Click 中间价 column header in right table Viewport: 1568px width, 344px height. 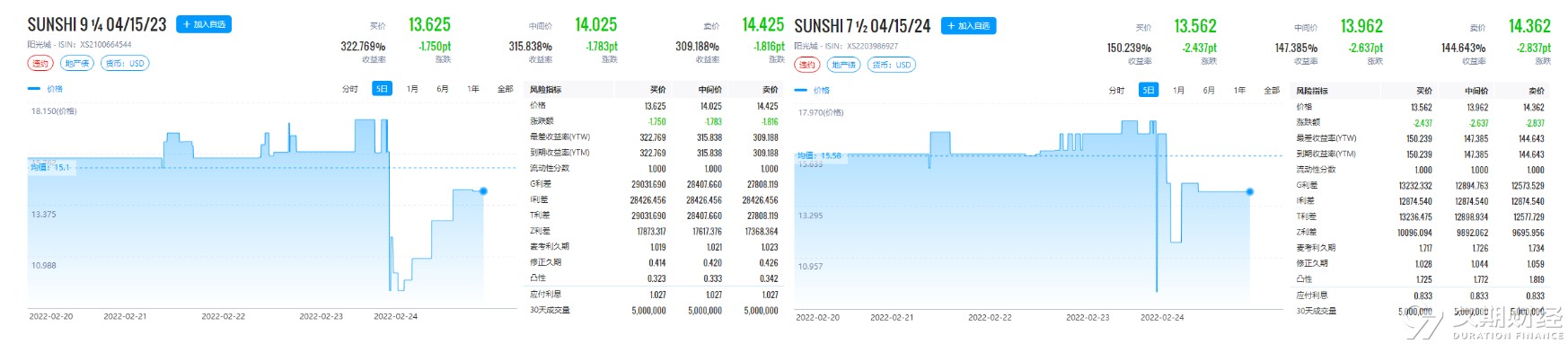(1477, 91)
